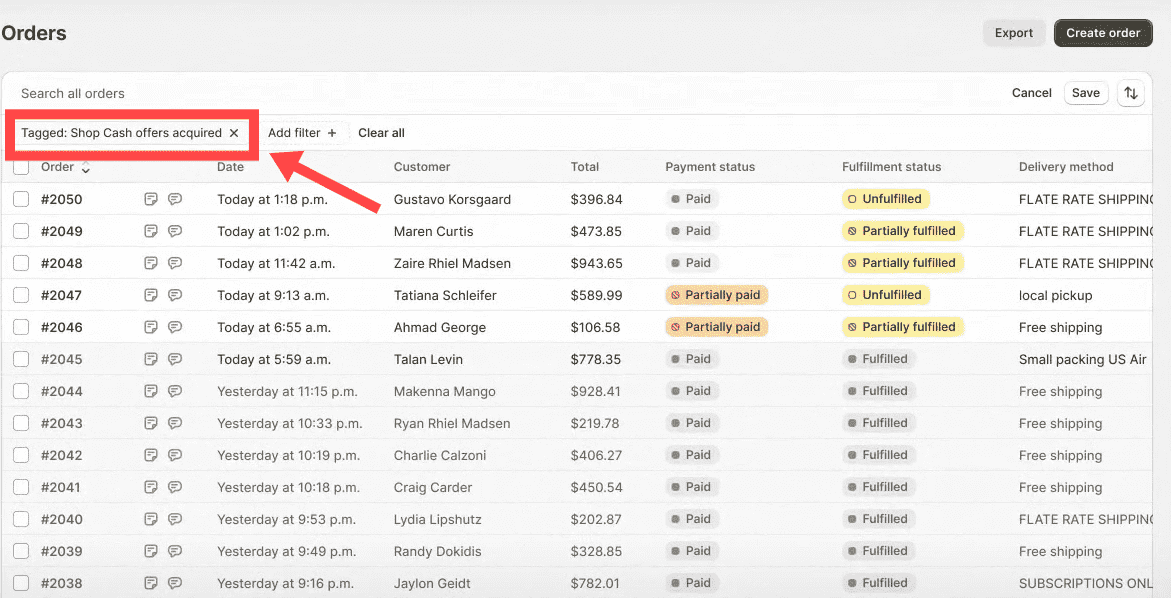Viewport: 1171px width, 598px height.
Task: Click the comment icon on order #2045
Action: point(175,359)
